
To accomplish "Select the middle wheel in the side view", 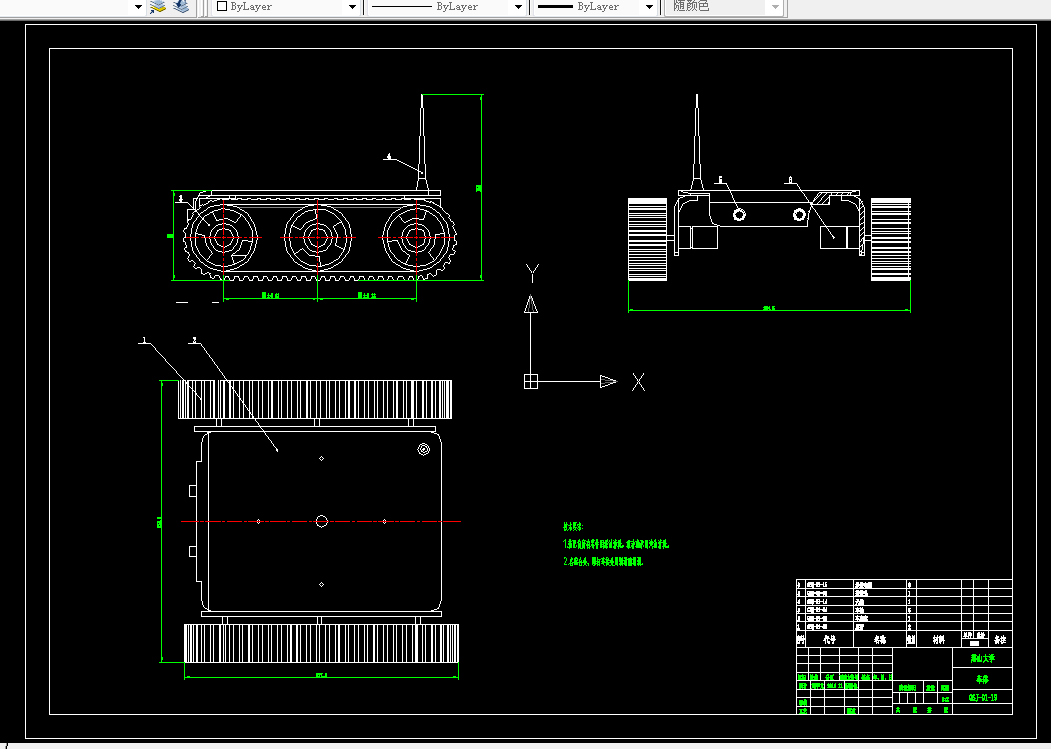I will coord(318,237).
